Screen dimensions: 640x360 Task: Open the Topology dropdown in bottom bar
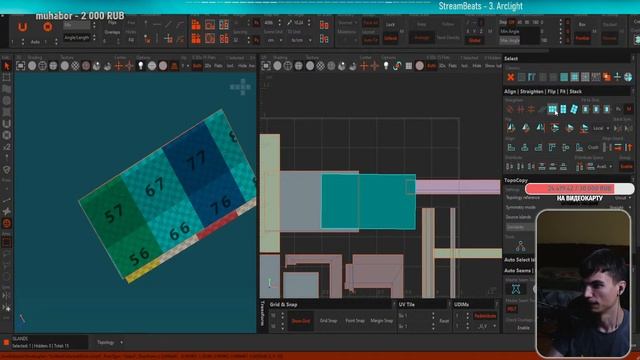tap(109, 342)
